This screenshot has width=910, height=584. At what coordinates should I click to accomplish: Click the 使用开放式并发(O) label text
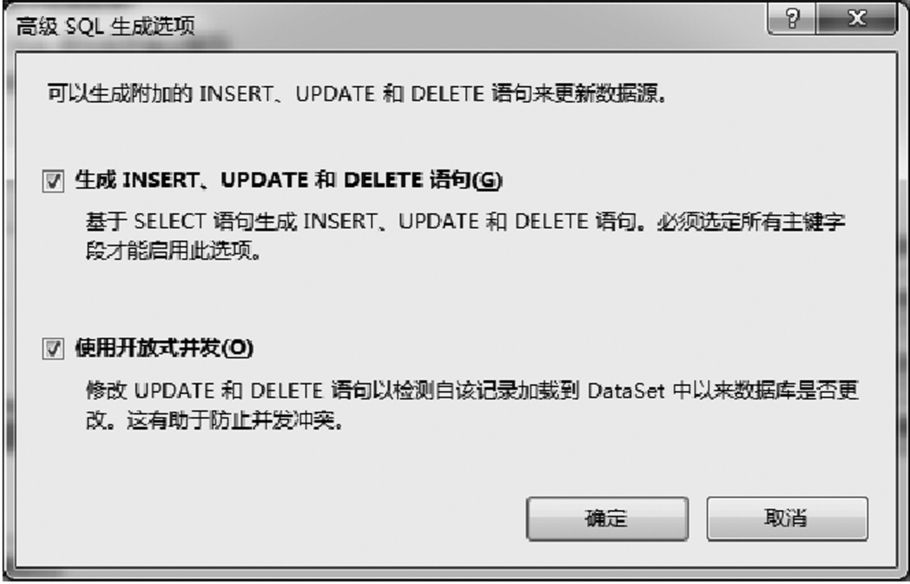[x=164, y=348]
